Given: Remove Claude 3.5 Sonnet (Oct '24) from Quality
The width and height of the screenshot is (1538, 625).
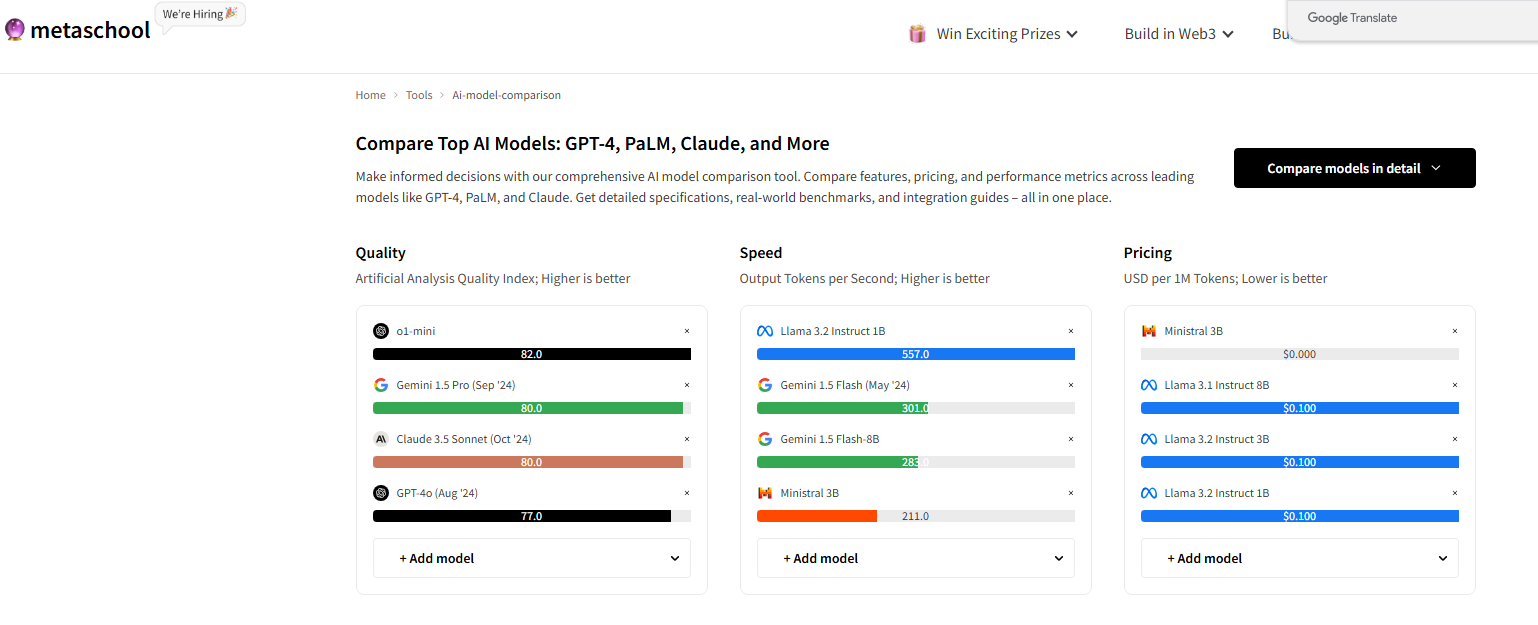Looking at the screenshot, I should [x=687, y=439].
